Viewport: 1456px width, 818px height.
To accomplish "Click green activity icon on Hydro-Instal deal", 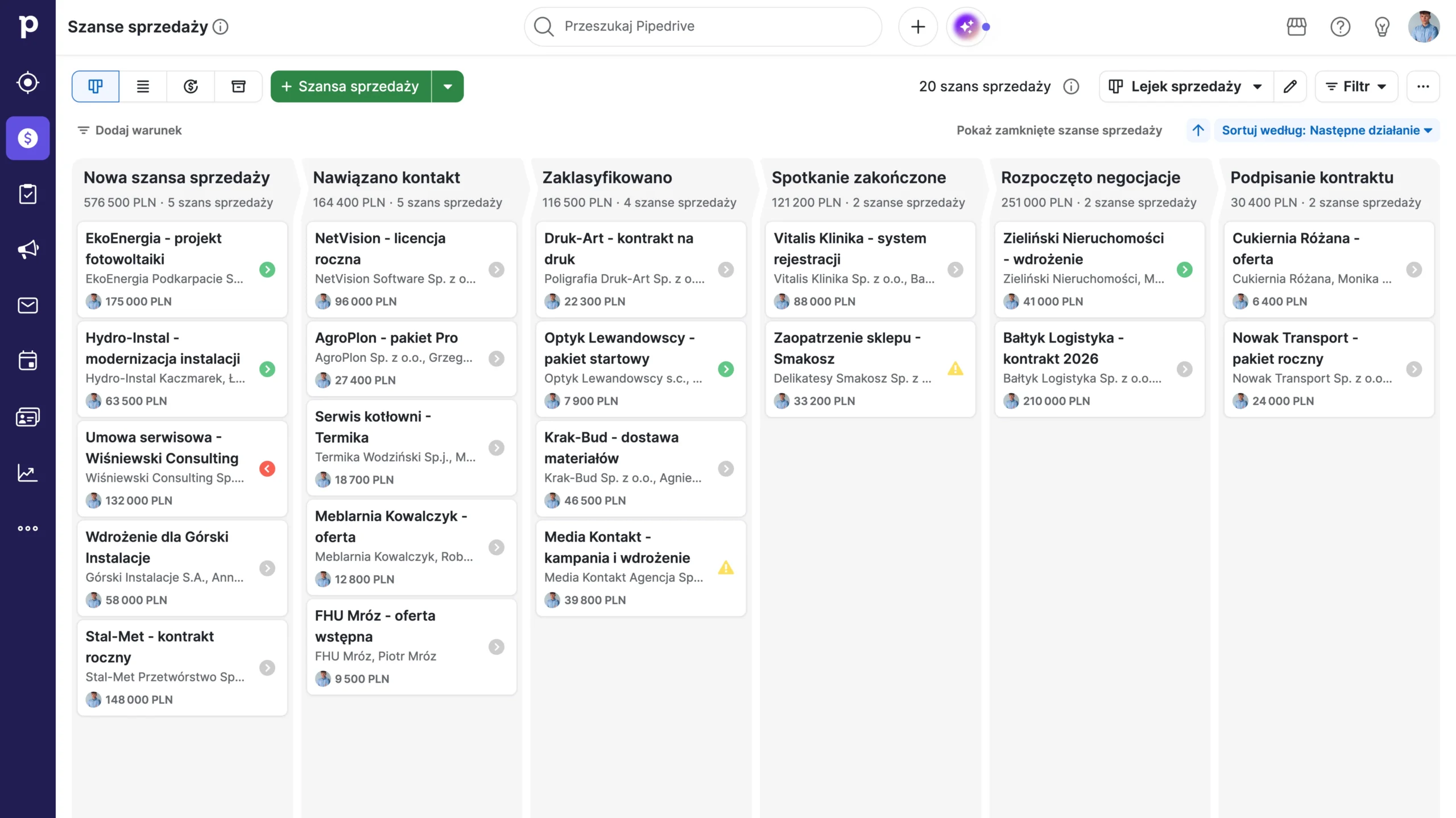I will 267,369.
